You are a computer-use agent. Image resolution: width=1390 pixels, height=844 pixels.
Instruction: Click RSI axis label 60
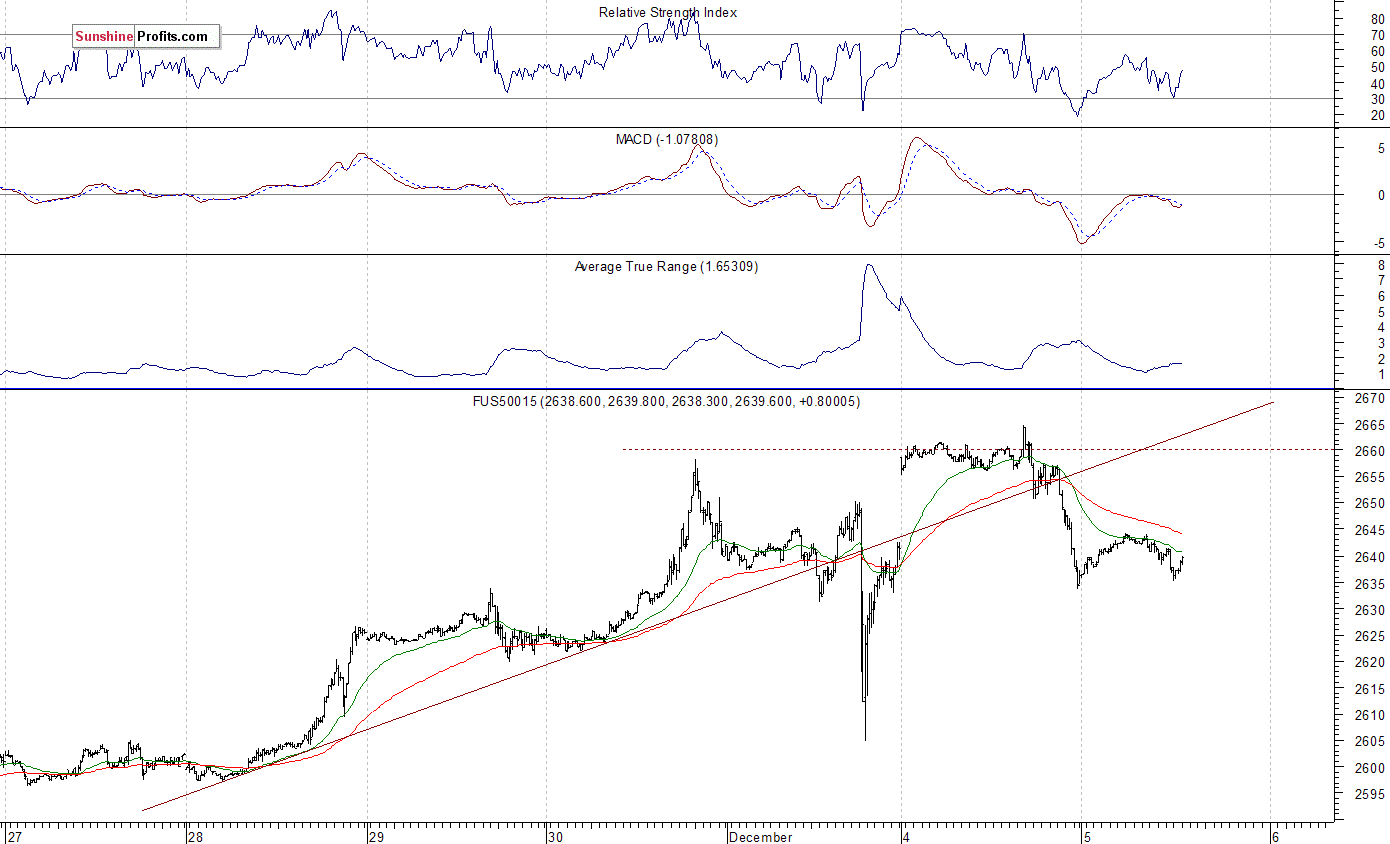(x=1379, y=51)
